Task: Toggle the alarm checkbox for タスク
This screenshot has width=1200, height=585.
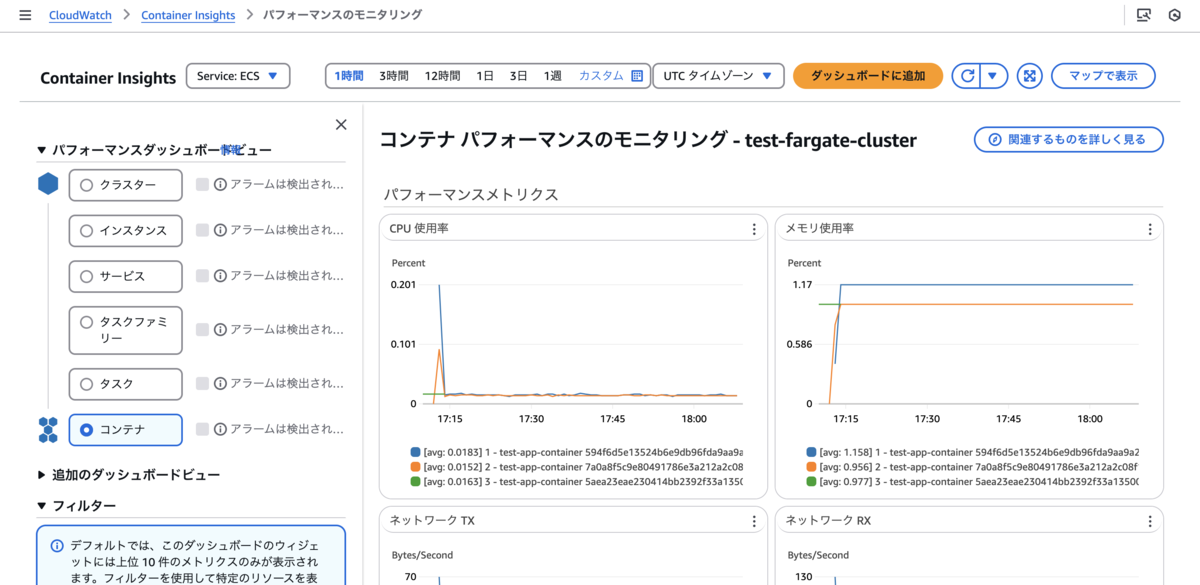Action: (x=203, y=384)
